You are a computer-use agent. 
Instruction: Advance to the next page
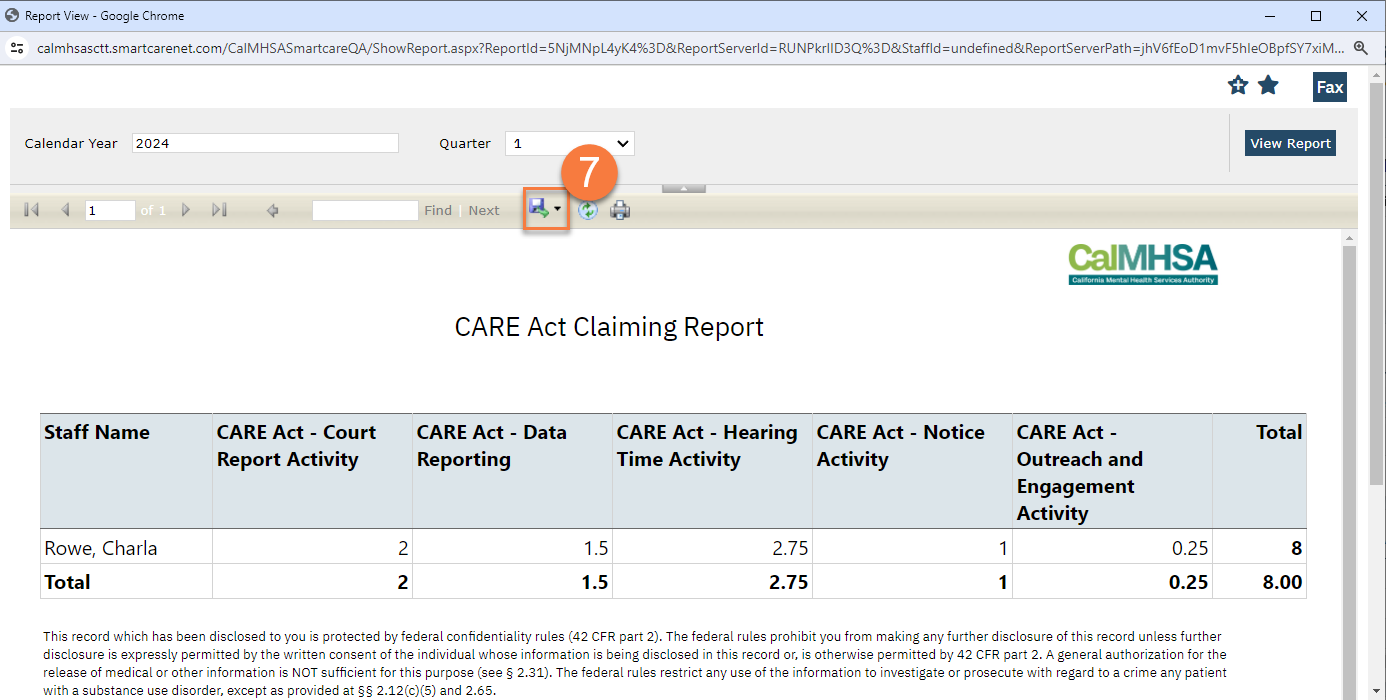point(186,209)
